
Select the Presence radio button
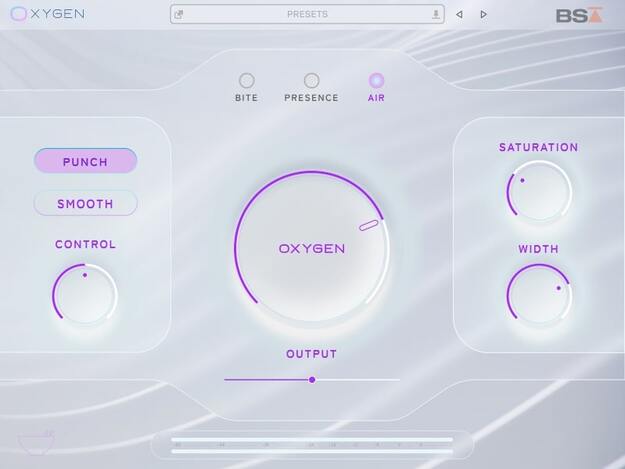click(311, 80)
